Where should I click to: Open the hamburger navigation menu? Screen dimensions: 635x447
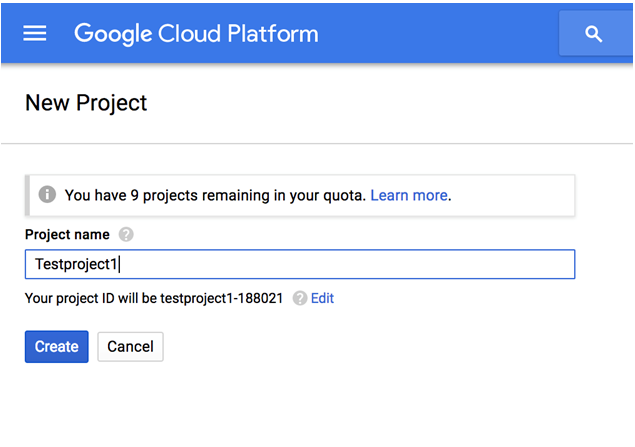(35, 33)
